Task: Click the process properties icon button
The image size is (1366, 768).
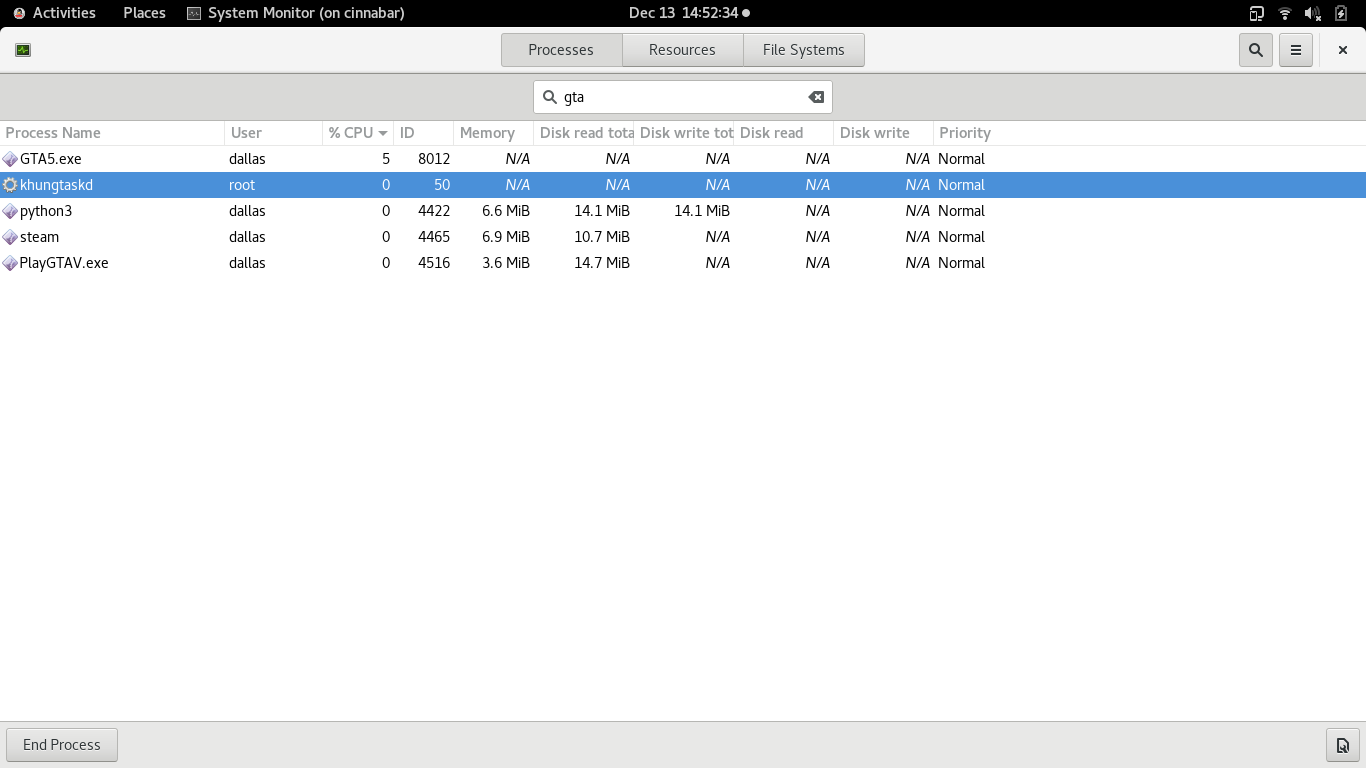Action: point(1343,745)
